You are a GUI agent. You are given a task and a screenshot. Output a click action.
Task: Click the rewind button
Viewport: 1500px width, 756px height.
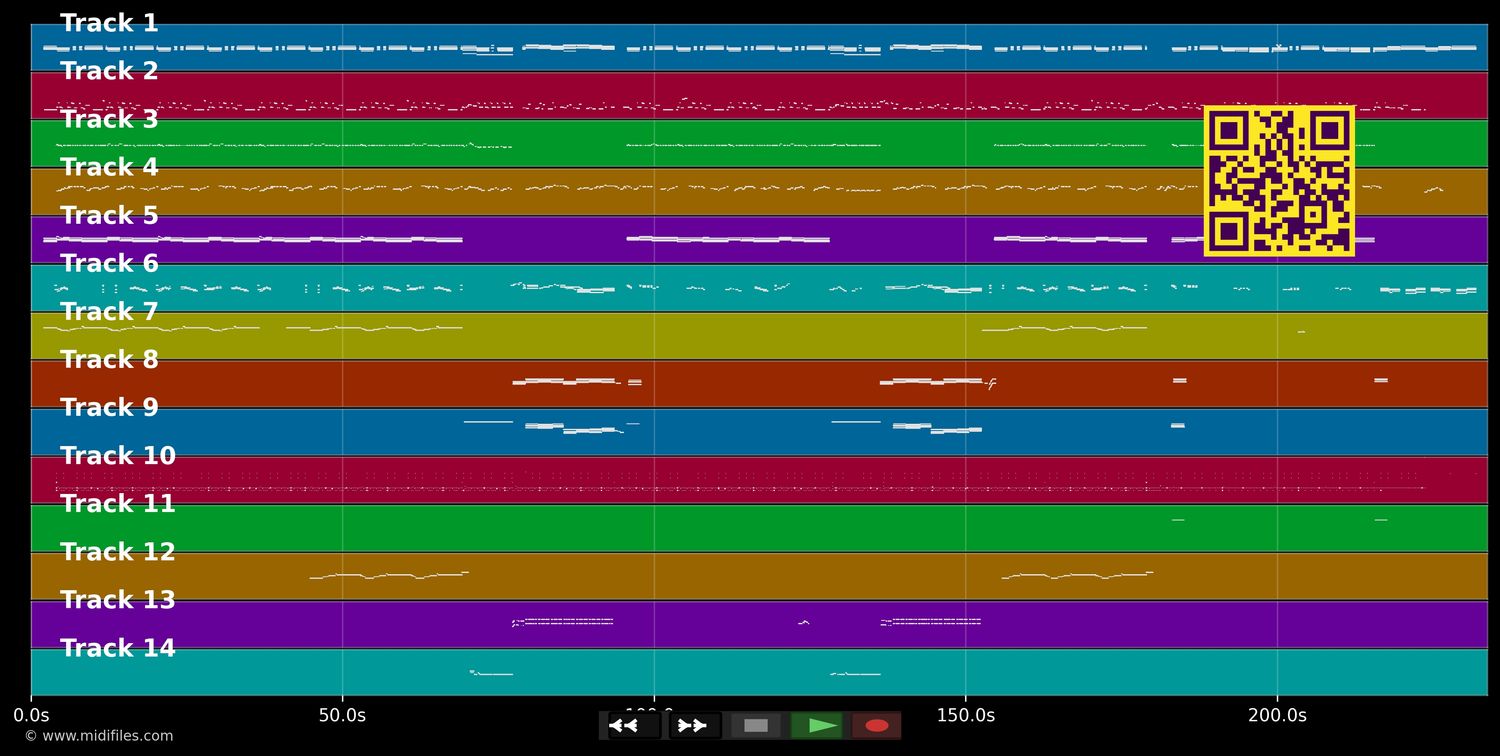pyautogui.click(x=634, y=725)
